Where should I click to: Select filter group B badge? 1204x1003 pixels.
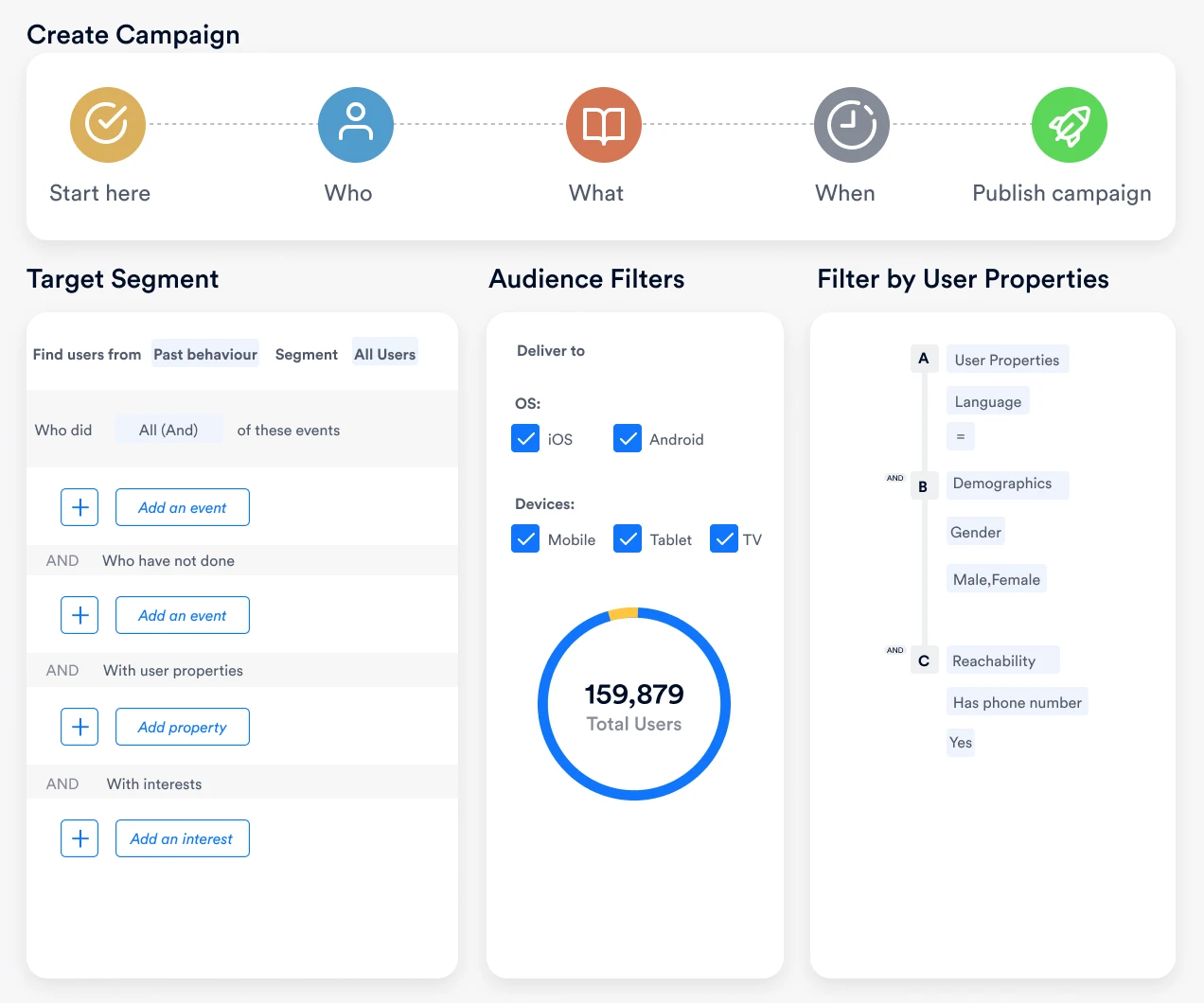[x=924, y=486]
